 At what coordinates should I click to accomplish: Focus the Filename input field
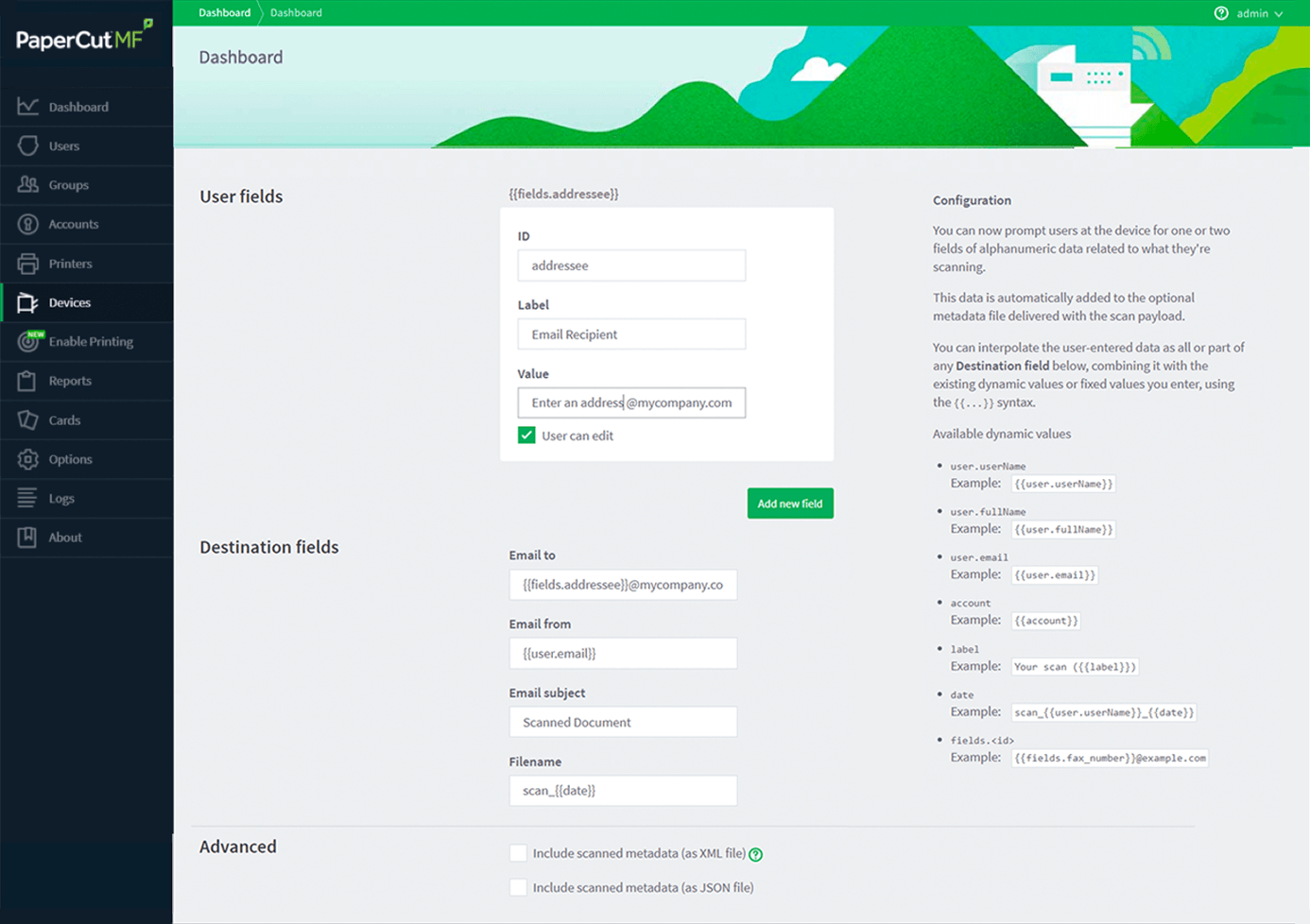[623, 791]
